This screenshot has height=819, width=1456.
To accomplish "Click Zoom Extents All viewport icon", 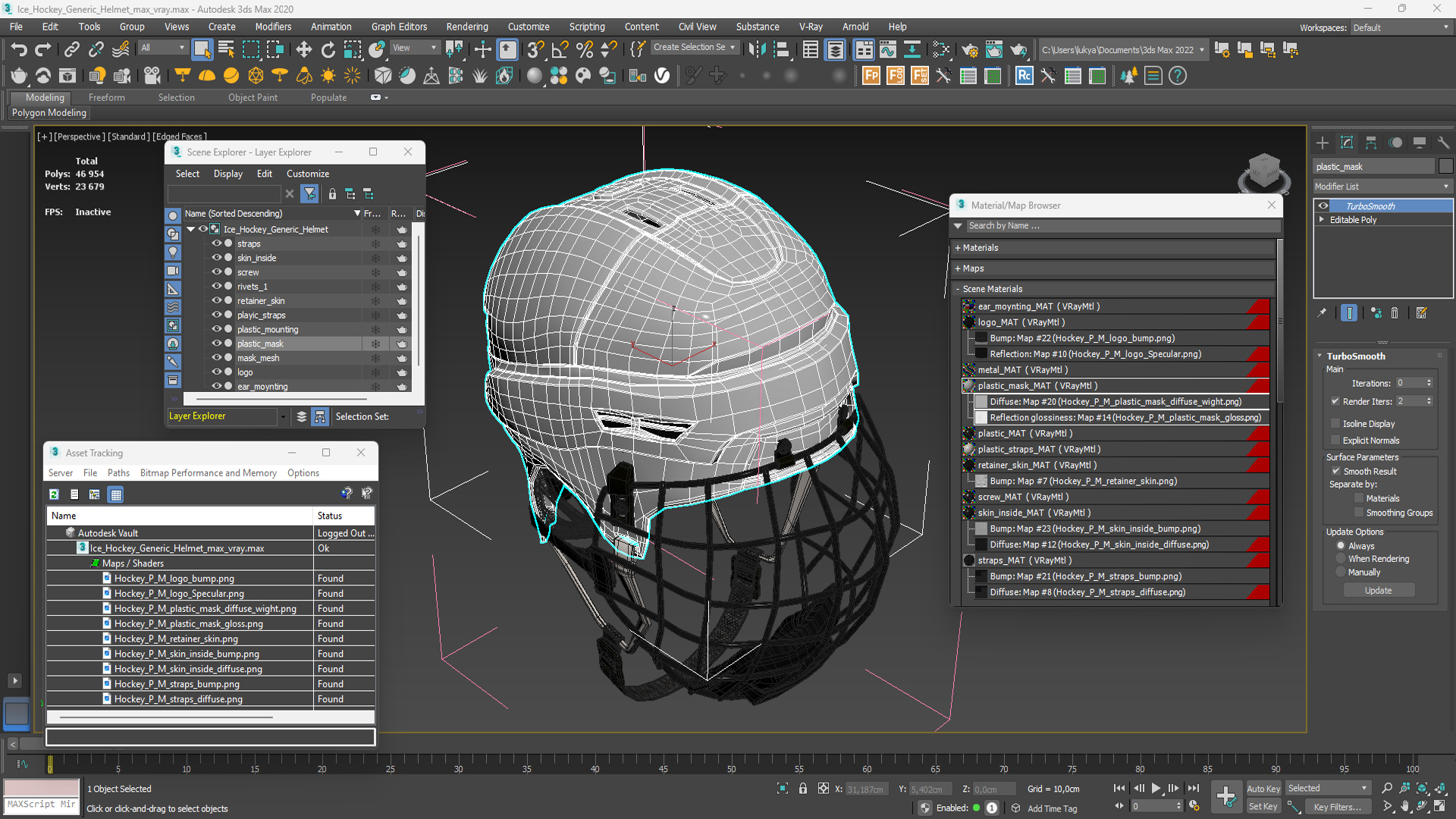I will coord(1440,789).
